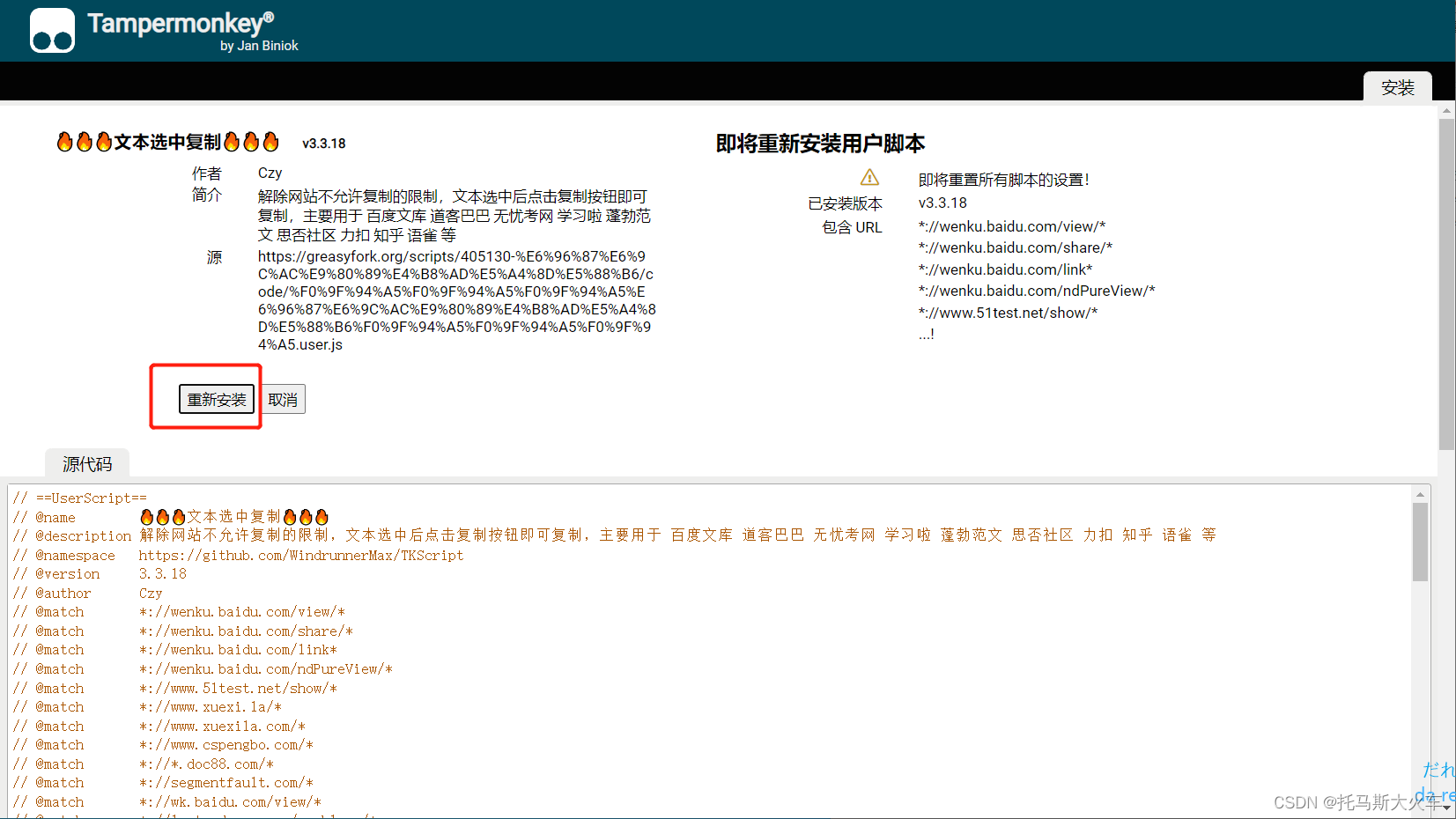
Task: Click the @match *://segmentfault.com/* line
Action: pyautogui.click(x=163, y=783)
